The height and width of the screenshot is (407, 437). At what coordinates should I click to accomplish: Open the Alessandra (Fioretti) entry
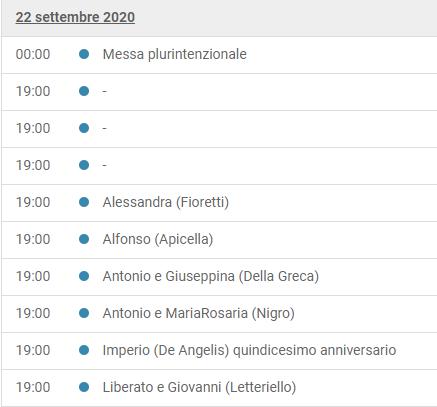click(166, 202)
